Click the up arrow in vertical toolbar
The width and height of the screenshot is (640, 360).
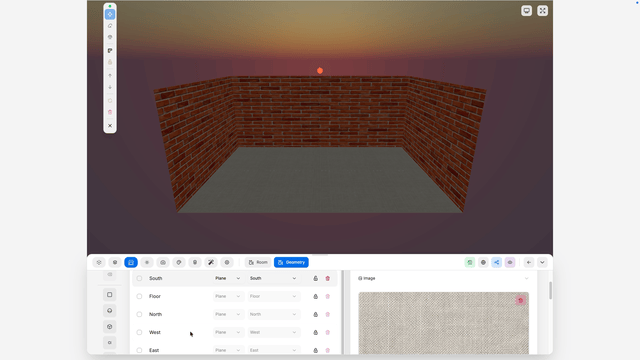click(110, 76)
